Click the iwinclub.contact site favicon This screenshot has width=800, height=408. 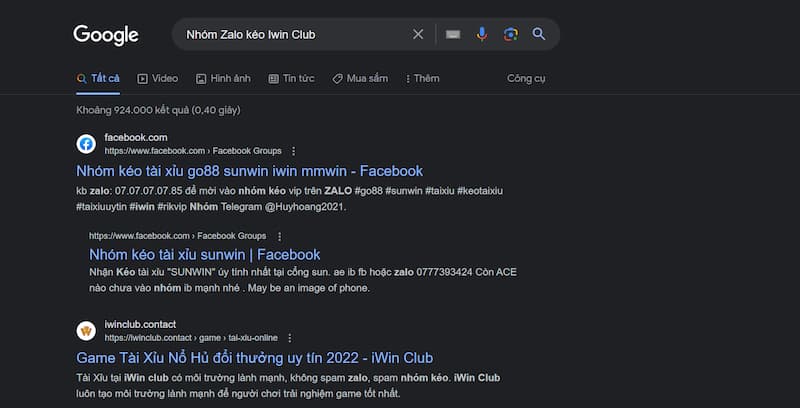86,331
